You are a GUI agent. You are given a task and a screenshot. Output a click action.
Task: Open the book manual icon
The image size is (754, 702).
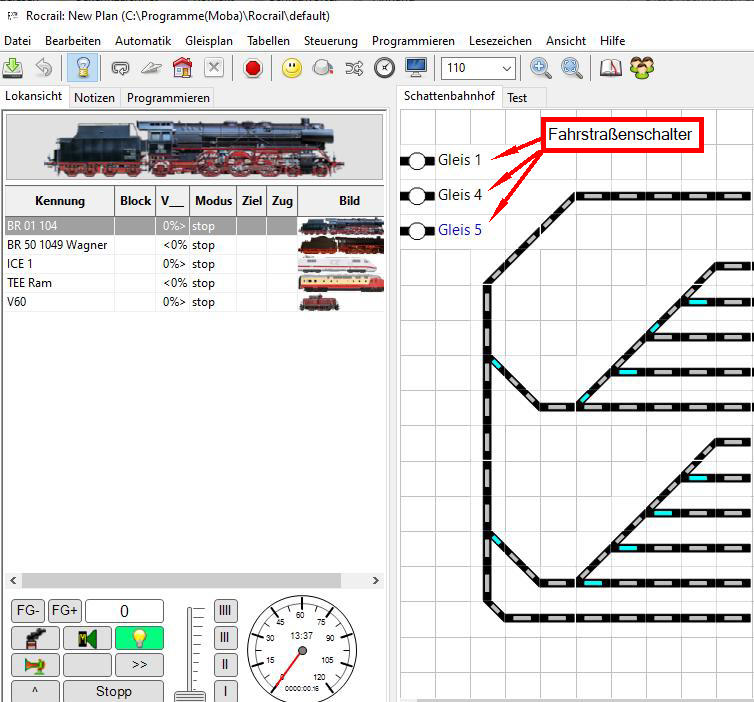click(x=610, y=68)
